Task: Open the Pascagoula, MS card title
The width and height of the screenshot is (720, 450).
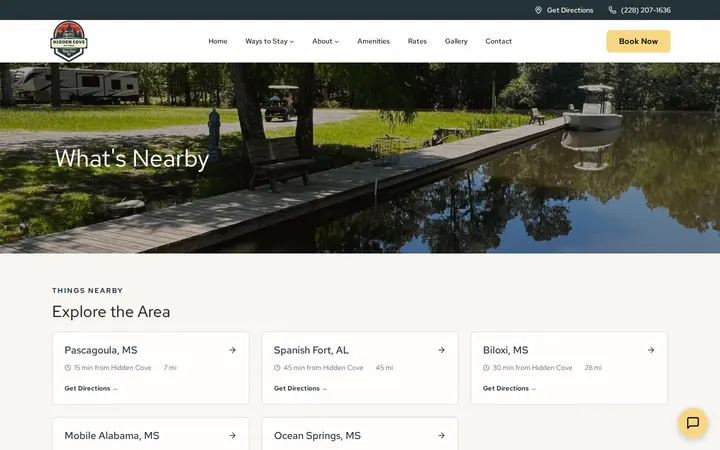Action: click(101, 350)
